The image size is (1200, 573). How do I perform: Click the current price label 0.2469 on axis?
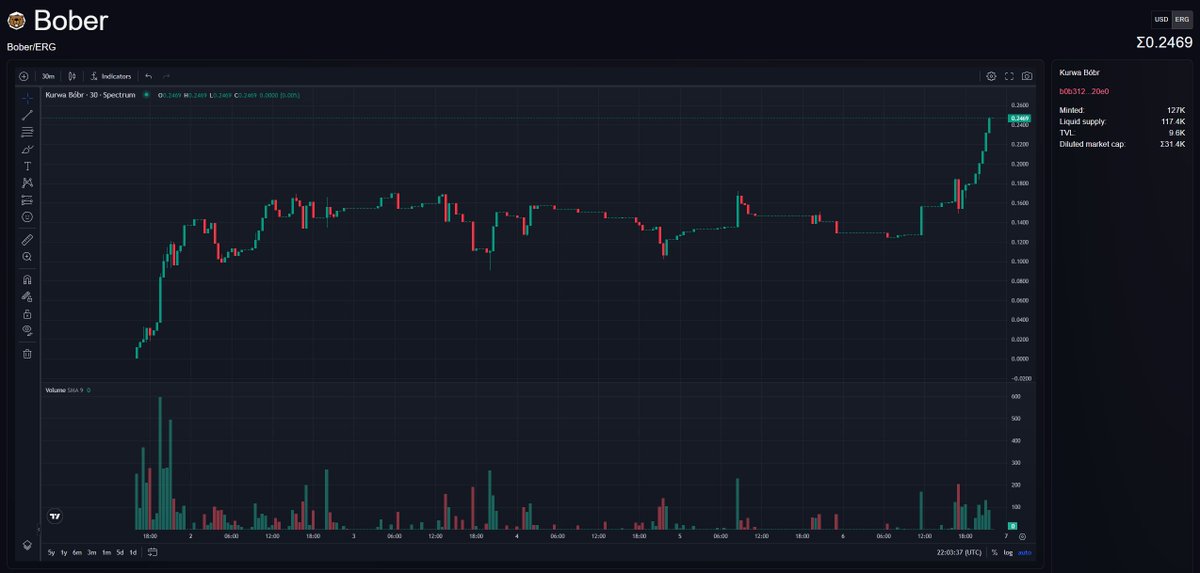pos(1020,119)
